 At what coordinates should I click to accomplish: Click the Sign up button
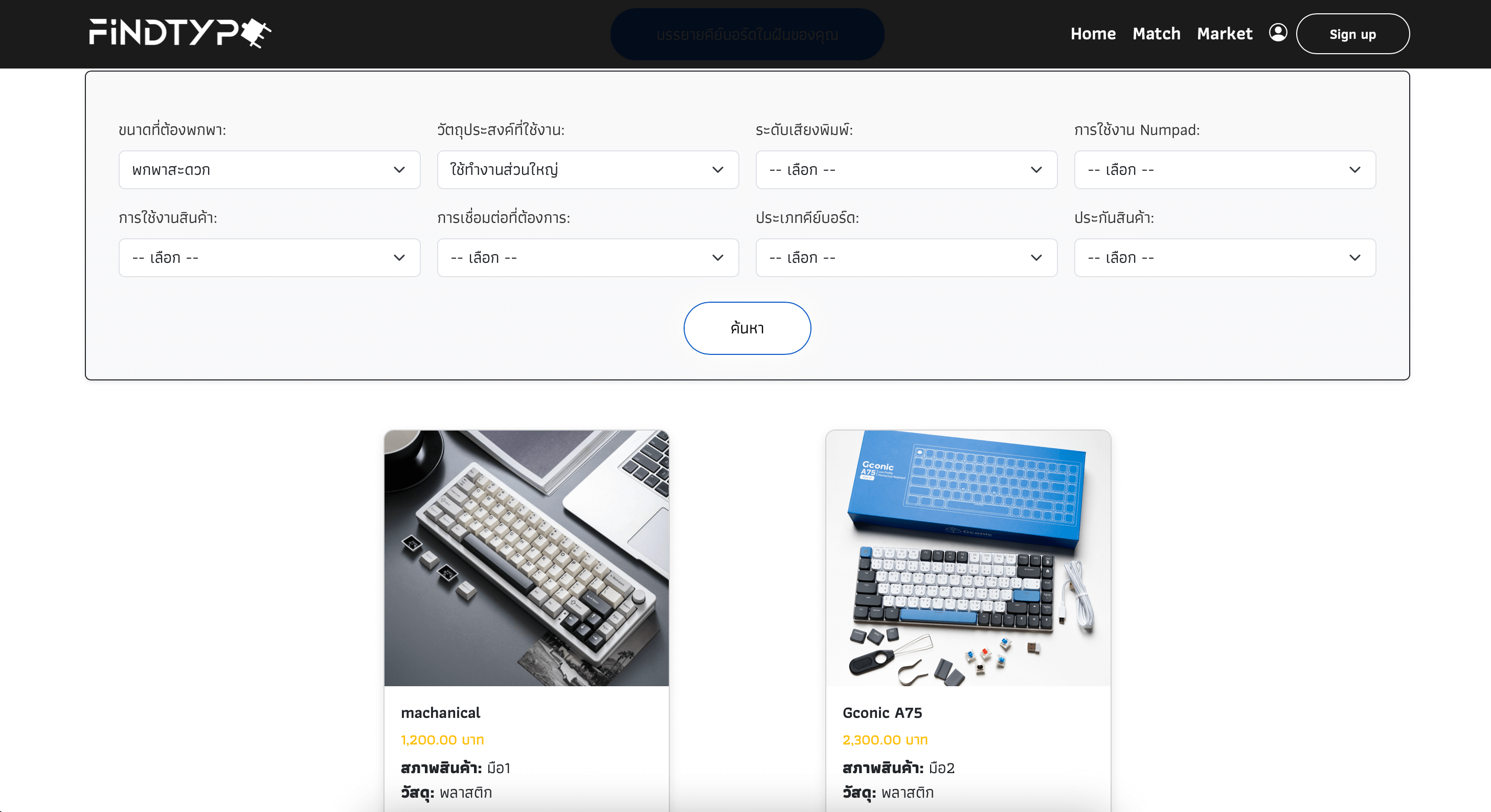click(x=1352, y=34)
